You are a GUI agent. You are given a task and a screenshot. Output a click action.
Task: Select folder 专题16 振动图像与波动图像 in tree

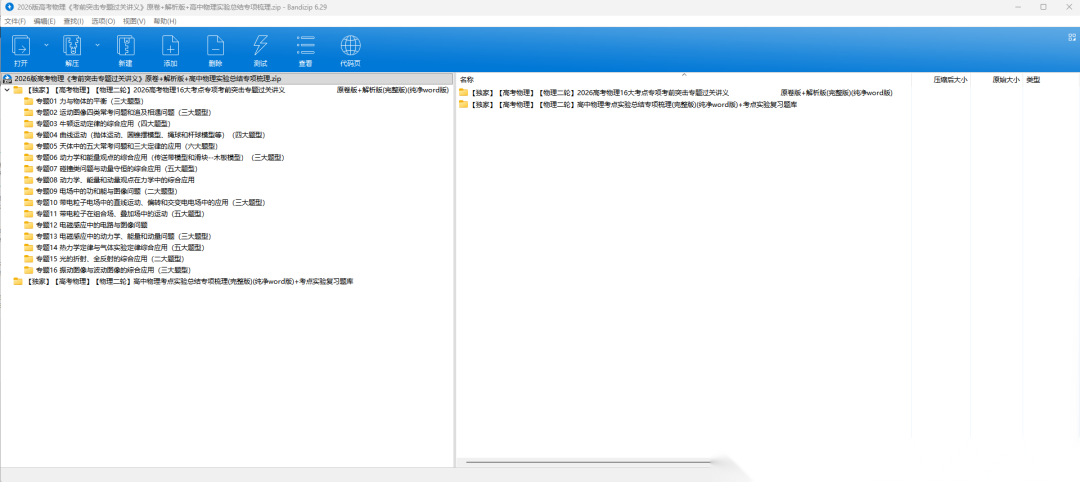coord(112,270)
